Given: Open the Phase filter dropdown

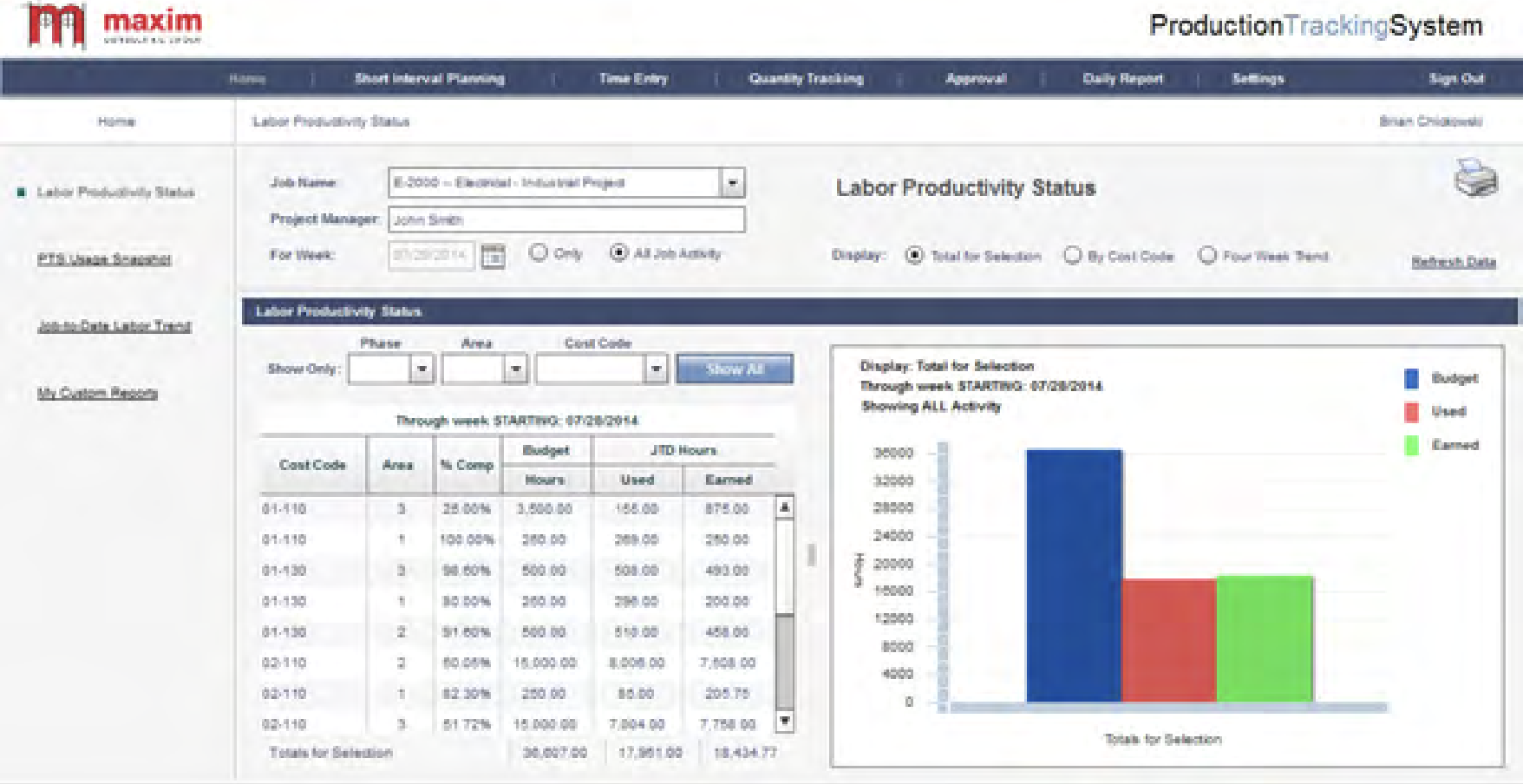Looking at the screenshot, I should click(422, 369).
